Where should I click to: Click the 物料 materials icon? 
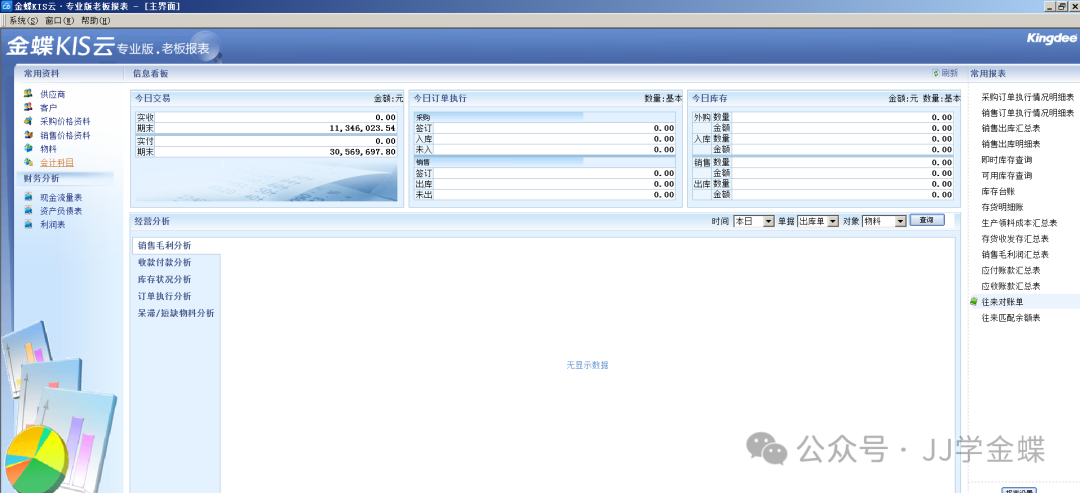click(x=28, y=148)
